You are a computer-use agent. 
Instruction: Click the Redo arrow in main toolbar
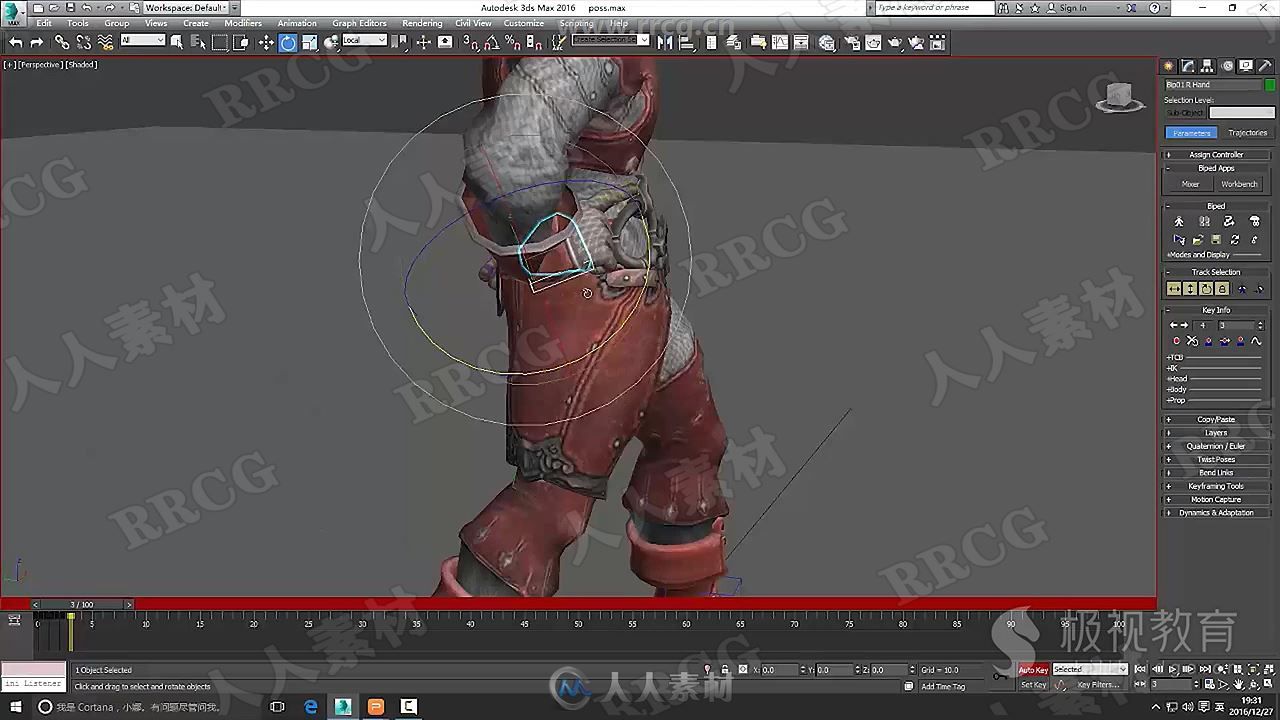click(37, 42)
